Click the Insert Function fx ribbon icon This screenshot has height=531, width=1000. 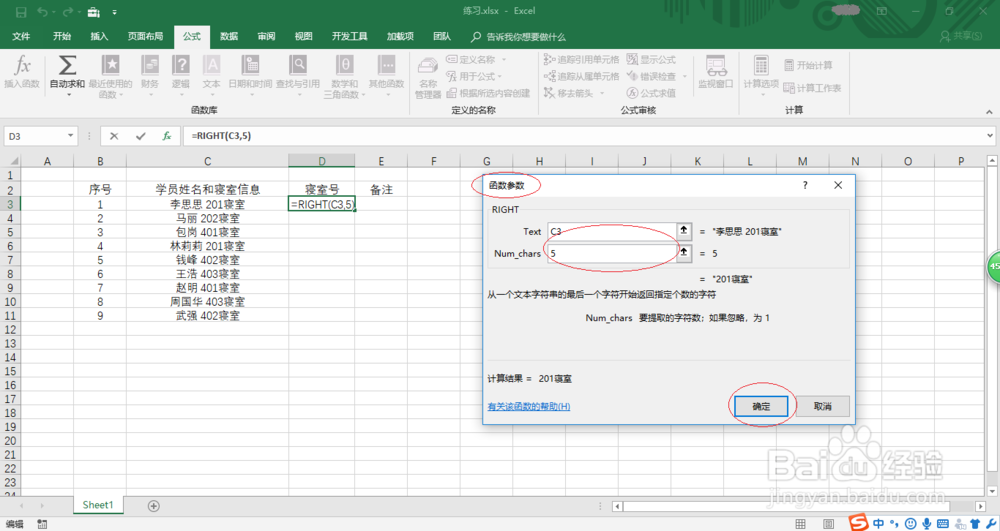22,71
